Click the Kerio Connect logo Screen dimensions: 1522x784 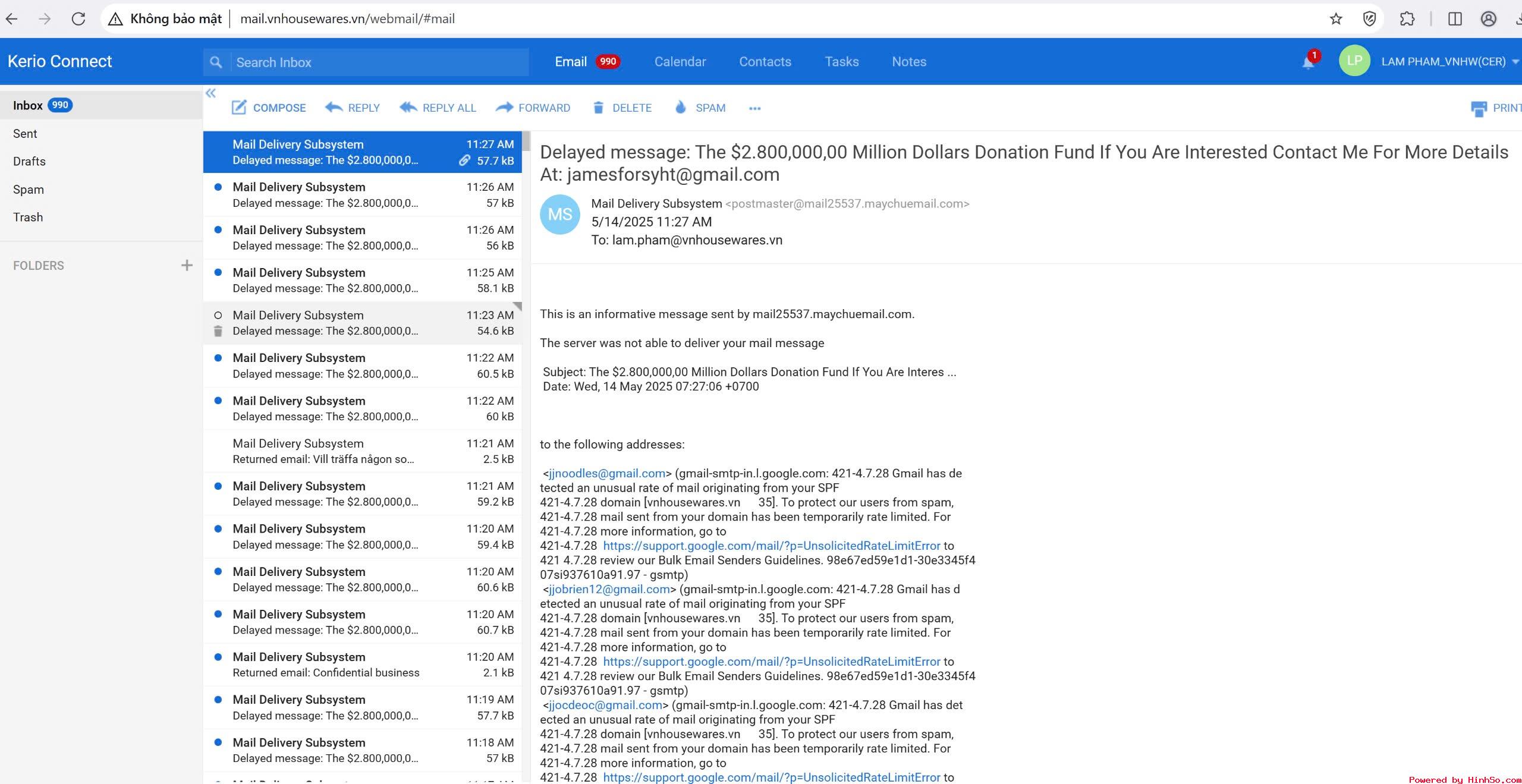59,61
